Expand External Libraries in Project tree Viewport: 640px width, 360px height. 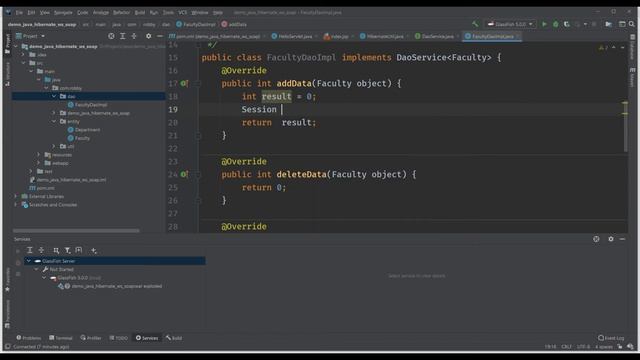tap(16, 196)
